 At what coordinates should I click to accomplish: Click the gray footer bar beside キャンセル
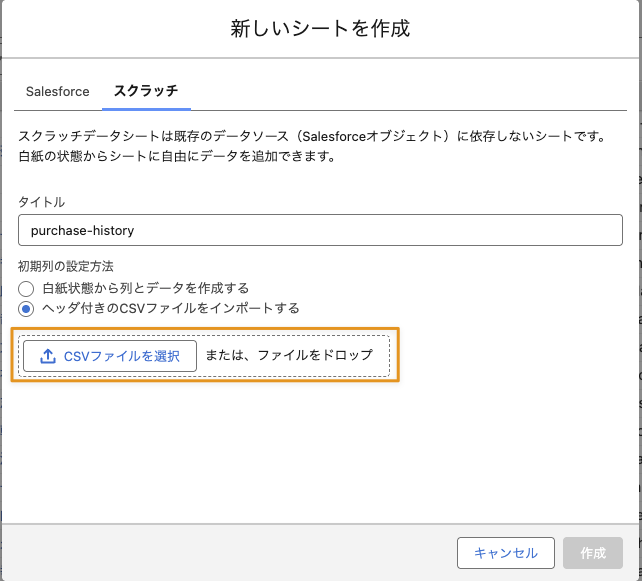click(229, 553)
